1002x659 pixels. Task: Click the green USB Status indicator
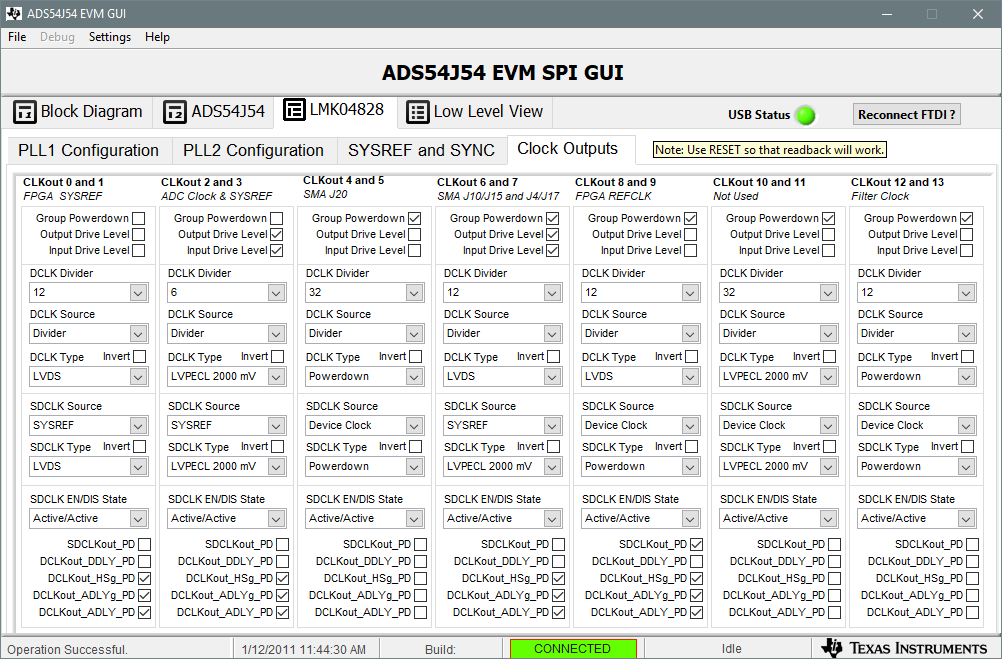(x=806, y=115)
